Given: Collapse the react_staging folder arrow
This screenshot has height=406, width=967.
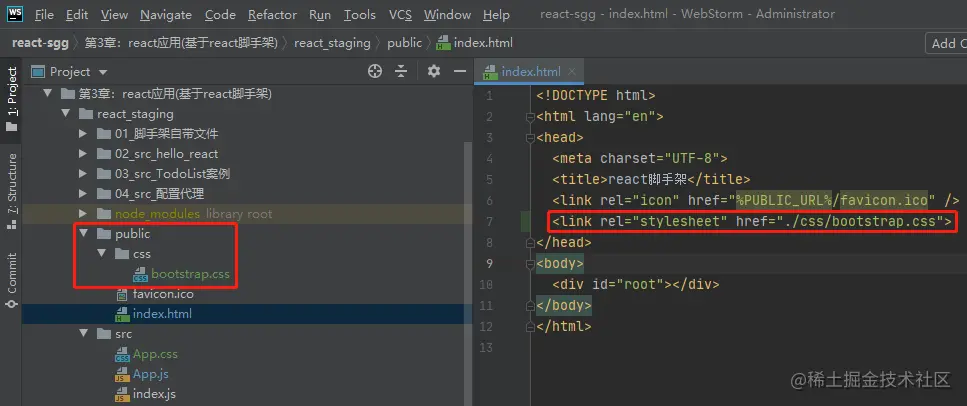Looking at the screenshot, I should [x=65, y=114].
